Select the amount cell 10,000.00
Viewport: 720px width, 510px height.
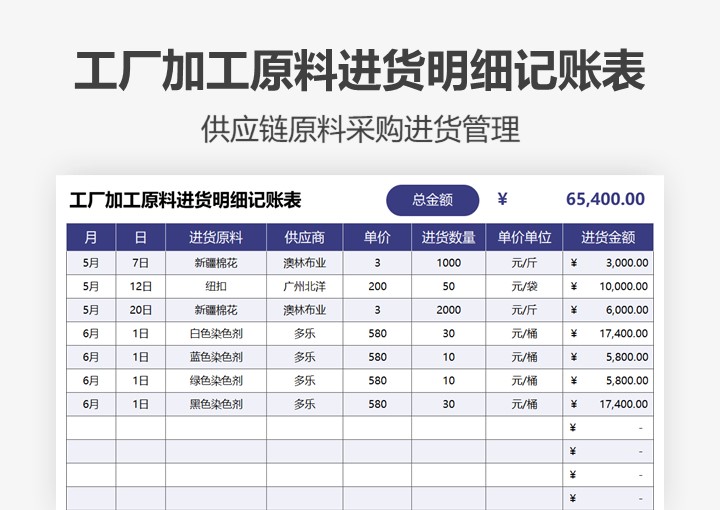click(608, 286)
